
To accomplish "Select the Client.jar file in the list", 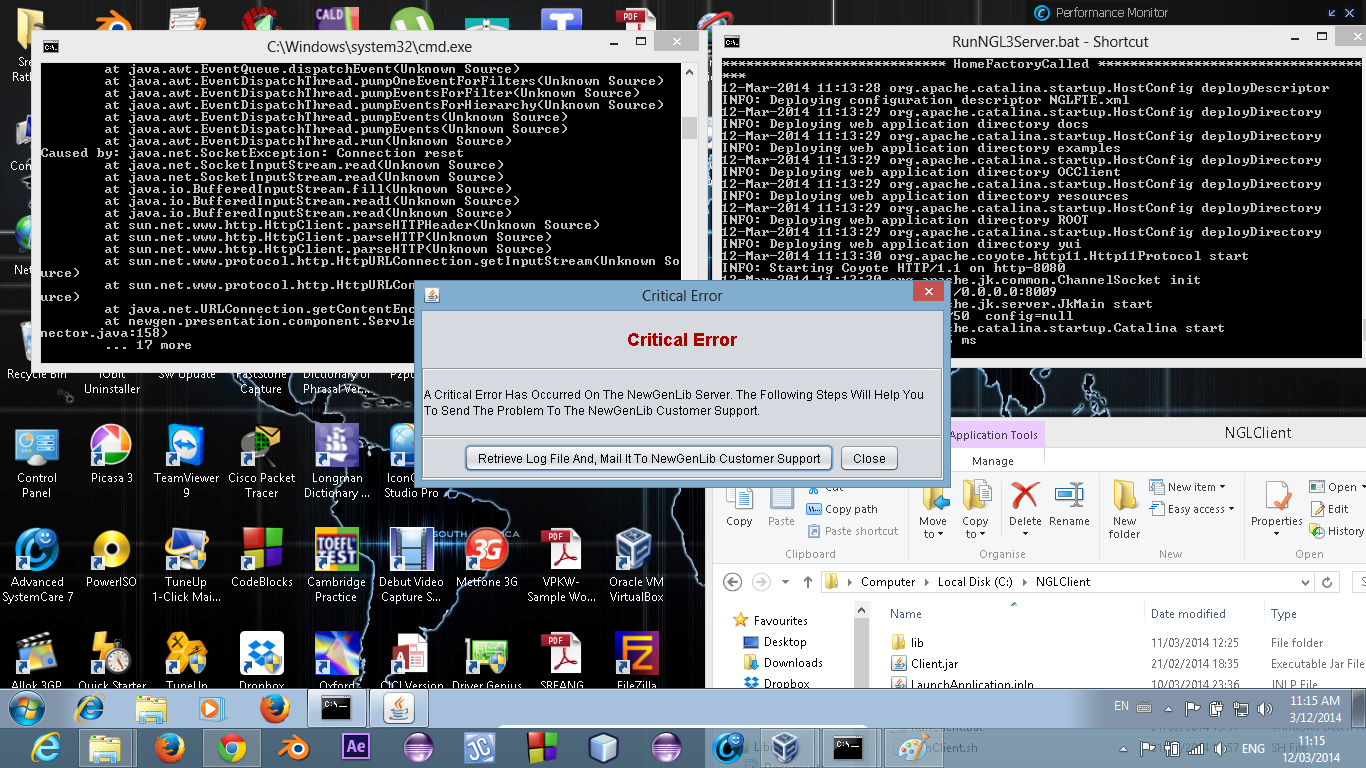I will click(934, 664).
